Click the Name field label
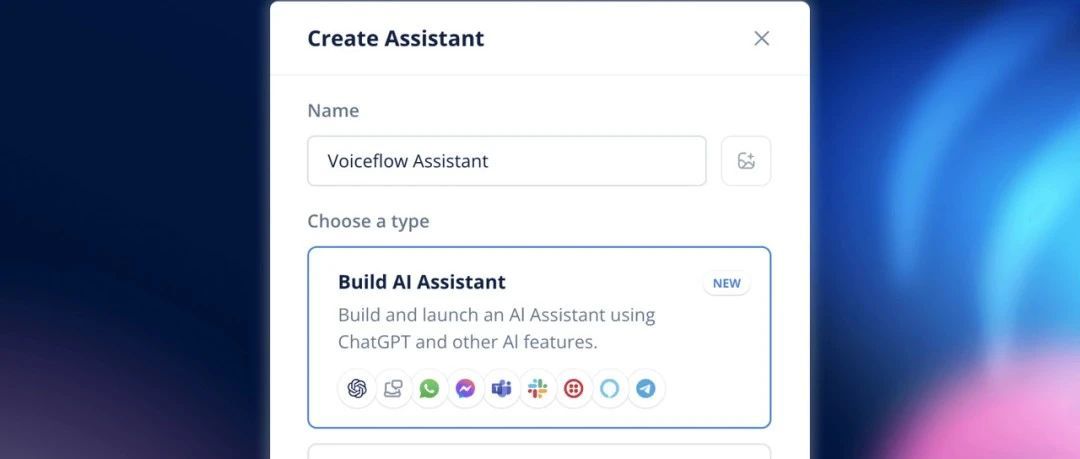 (333, 111)
